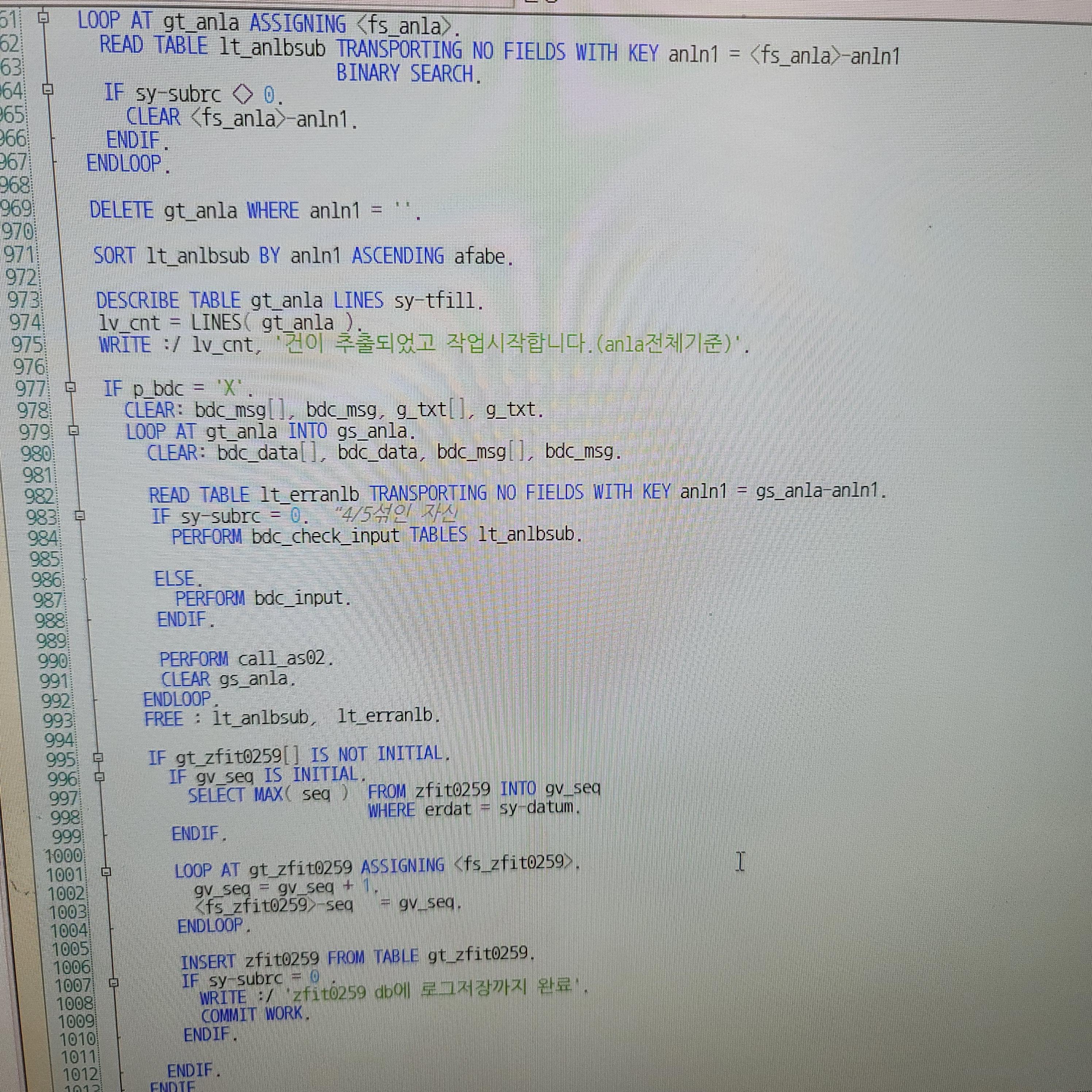Fold the LOOP AT gt_anla INTO gs_anla block
Image resolution: width=1092 pixels, height=1092 pixels.
click(x=73, y=431)
